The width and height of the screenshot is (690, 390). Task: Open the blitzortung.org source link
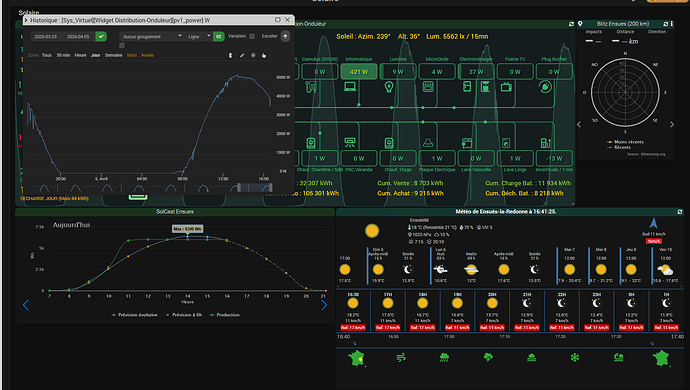(646, 154)
